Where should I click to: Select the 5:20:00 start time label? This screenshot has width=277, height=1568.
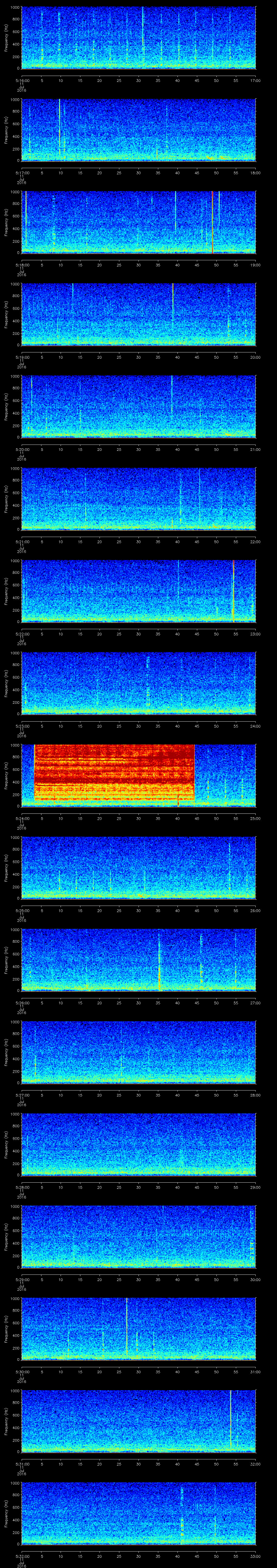[x=22, y=449]
